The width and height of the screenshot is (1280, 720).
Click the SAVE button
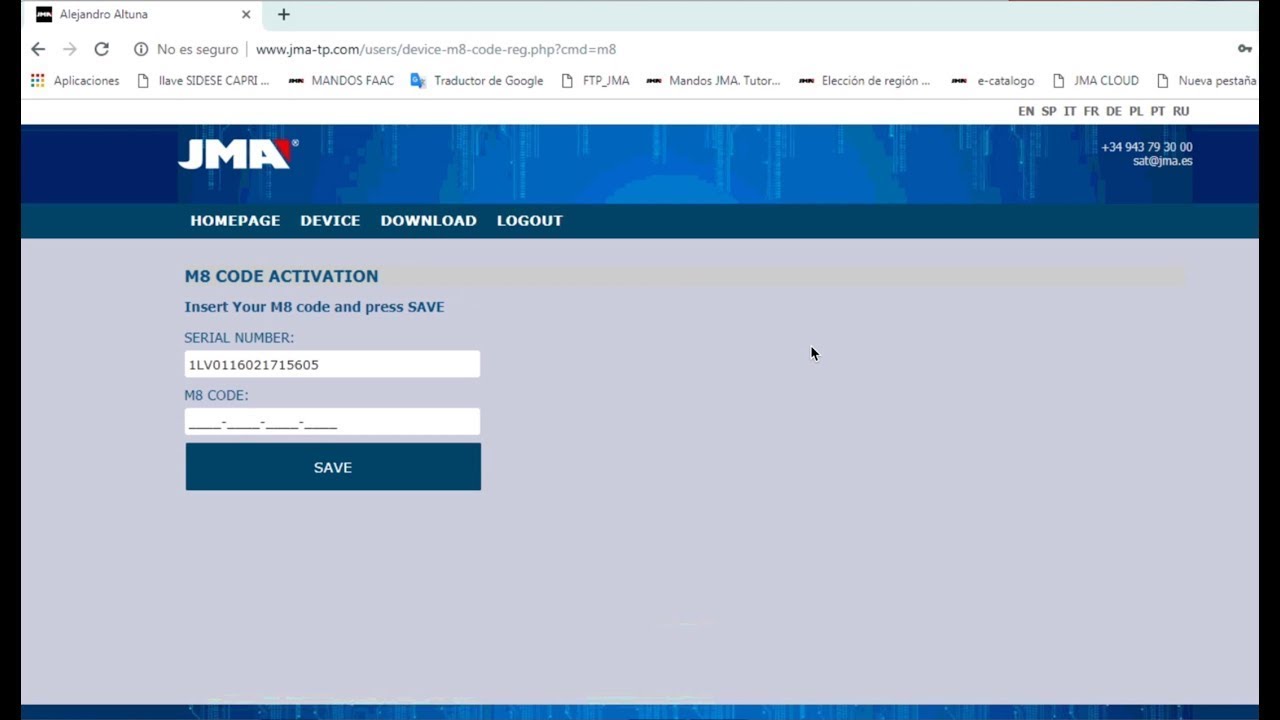333,467
